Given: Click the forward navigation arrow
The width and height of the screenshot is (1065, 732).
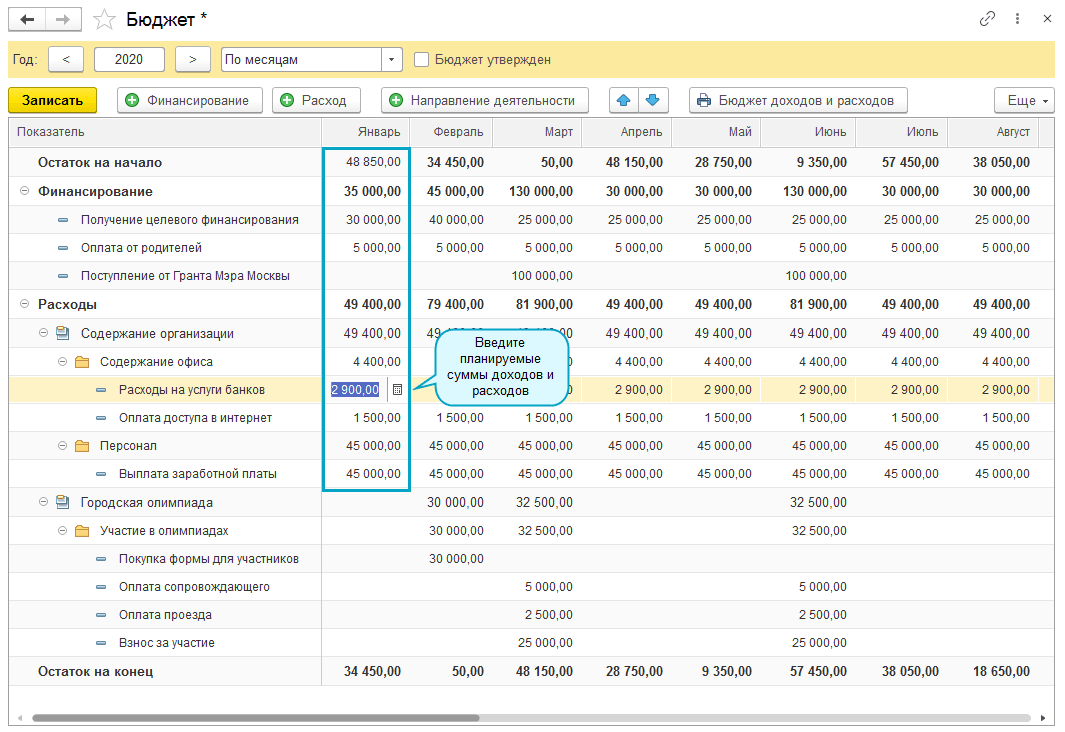Looking at the screenshot, I should 63,19.
